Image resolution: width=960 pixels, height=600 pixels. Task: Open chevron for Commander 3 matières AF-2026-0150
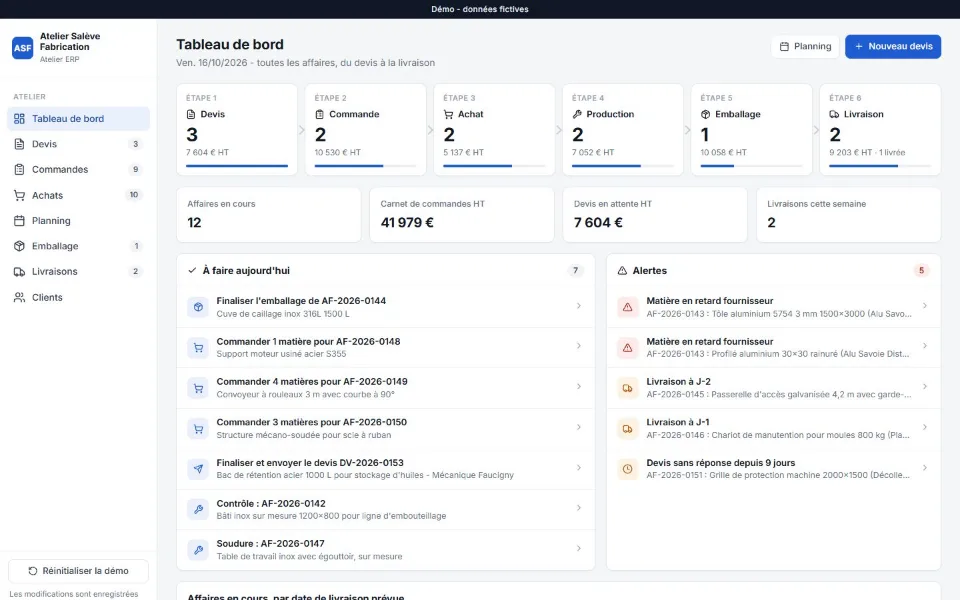(x=579, y=427)
